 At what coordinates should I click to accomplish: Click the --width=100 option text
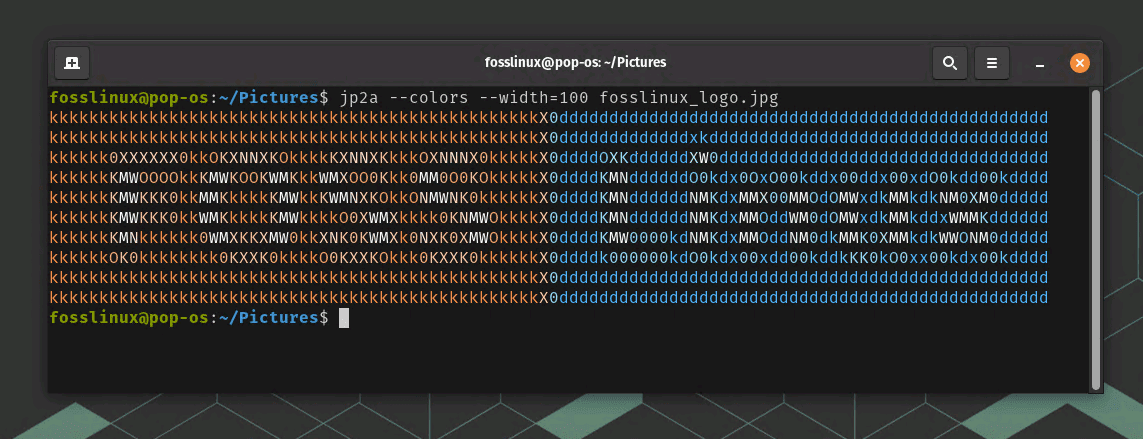coord(536,98)
